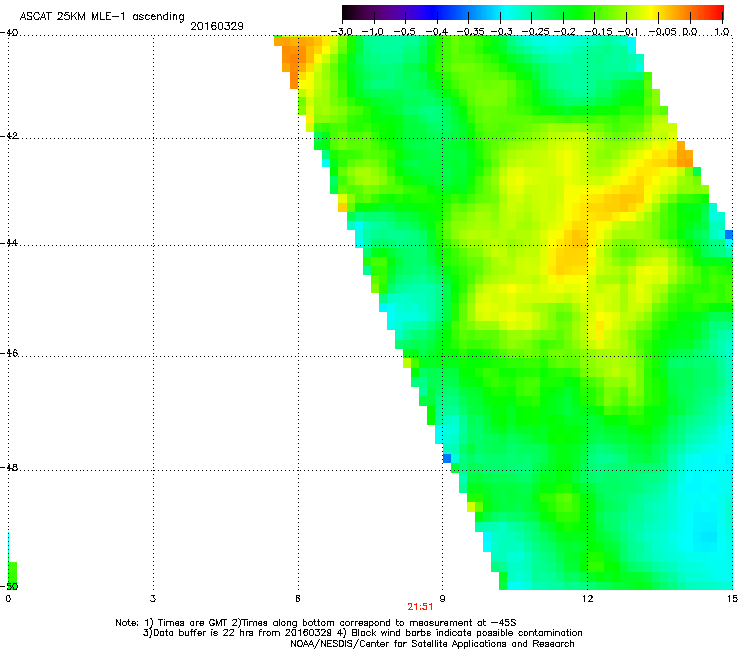This screenshot has width=740, height=650.
Task: Pick the cyan section of the color bar
Action: (505, 12)
